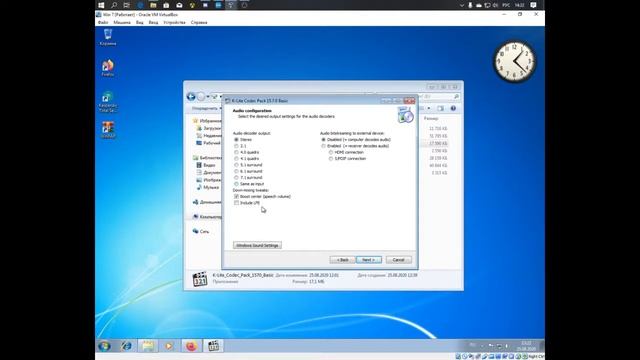This screenshot has height=360, width=640.
Task: Click the Explorer window forward arrow button
Action: 201,97
